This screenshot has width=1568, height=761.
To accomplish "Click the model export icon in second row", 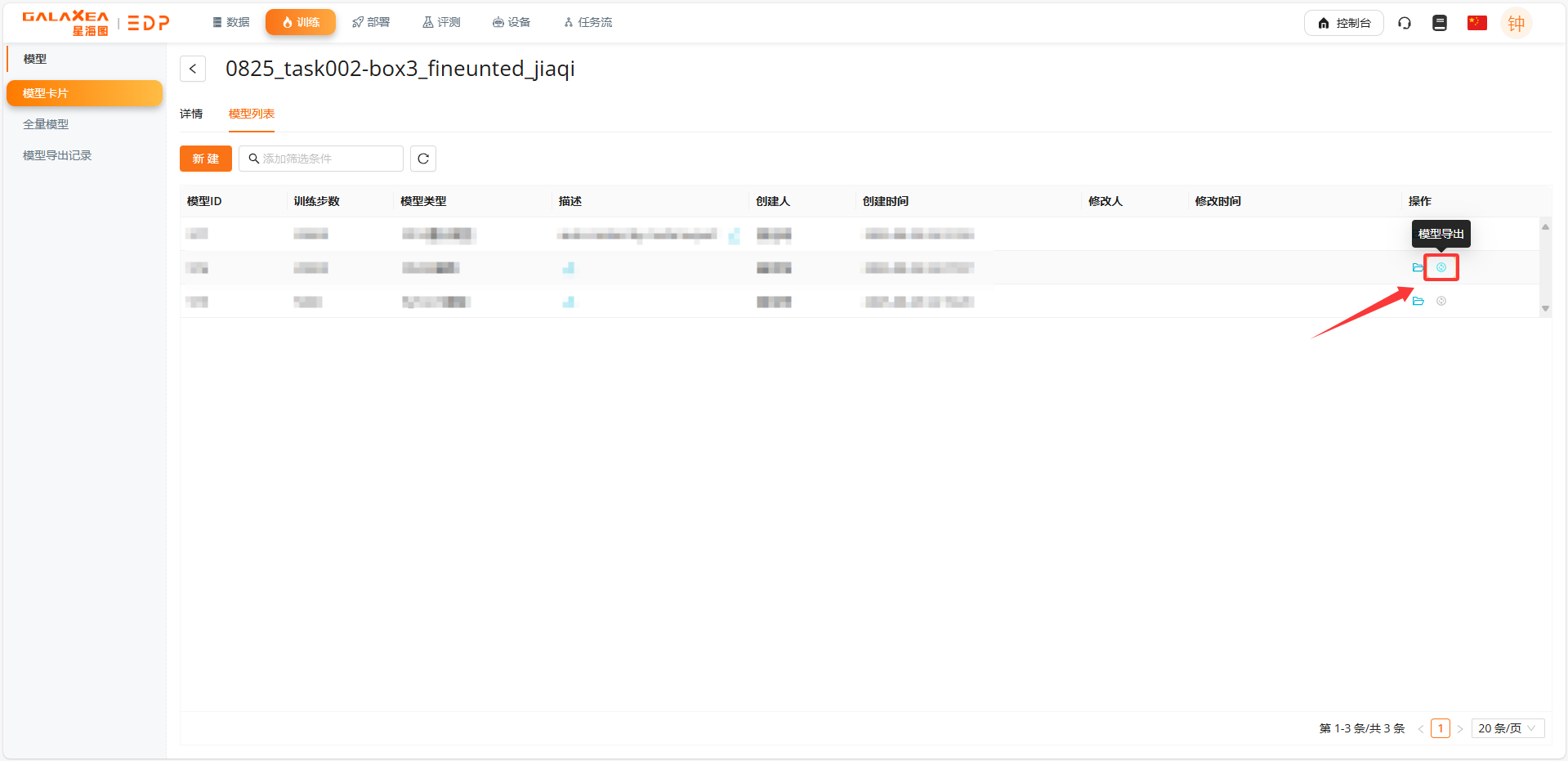I will 1441,267.
